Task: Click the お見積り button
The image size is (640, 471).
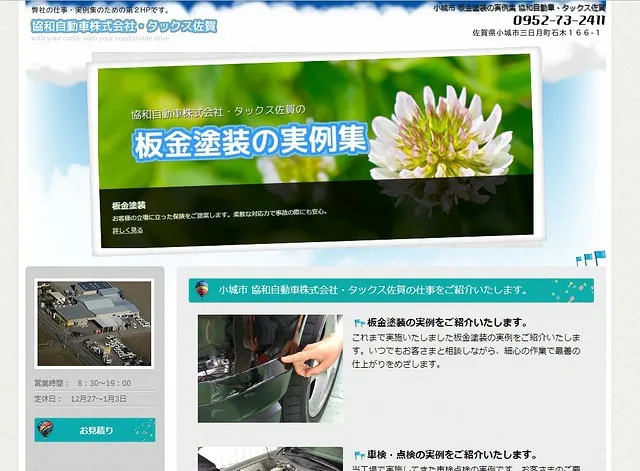Action: pyautogui.click(x=95, y=430)
